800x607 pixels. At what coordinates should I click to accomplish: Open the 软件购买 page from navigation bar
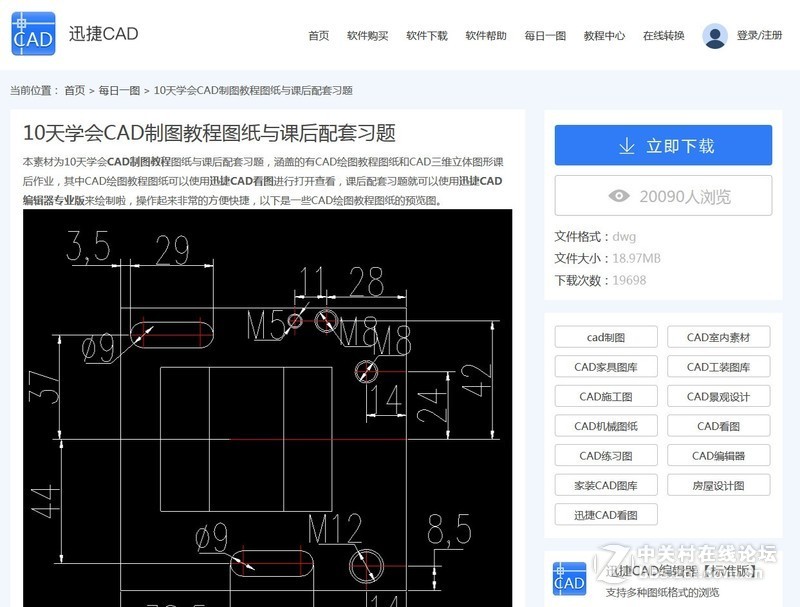coord(368,36)
